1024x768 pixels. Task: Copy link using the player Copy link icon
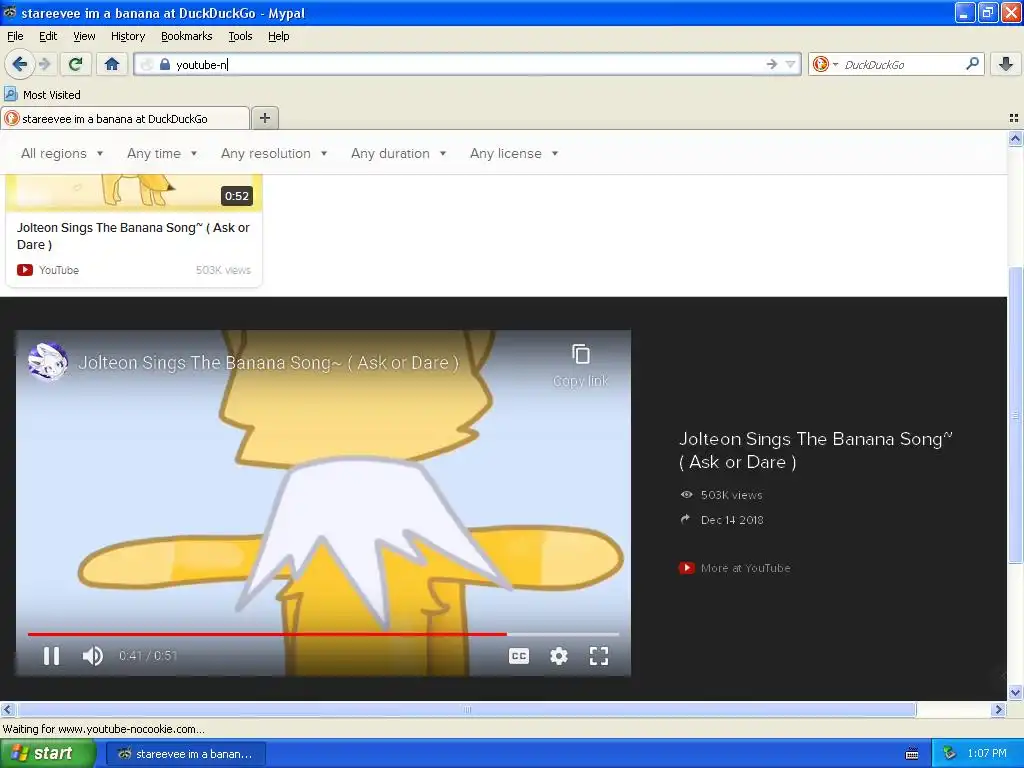581,355
